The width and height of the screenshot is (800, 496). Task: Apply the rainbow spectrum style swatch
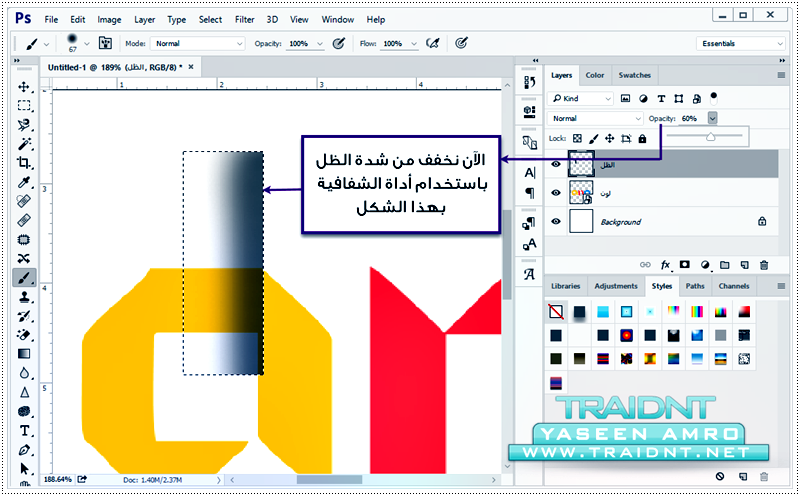[x=696, y=311]
